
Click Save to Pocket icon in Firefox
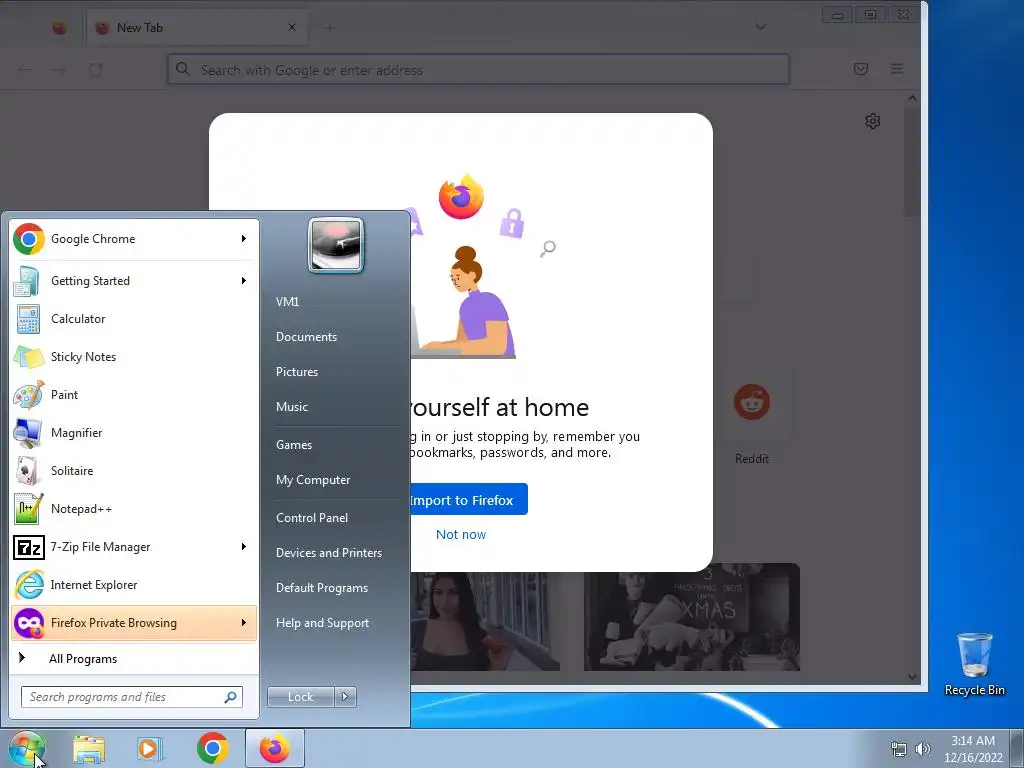pos(861,69)
